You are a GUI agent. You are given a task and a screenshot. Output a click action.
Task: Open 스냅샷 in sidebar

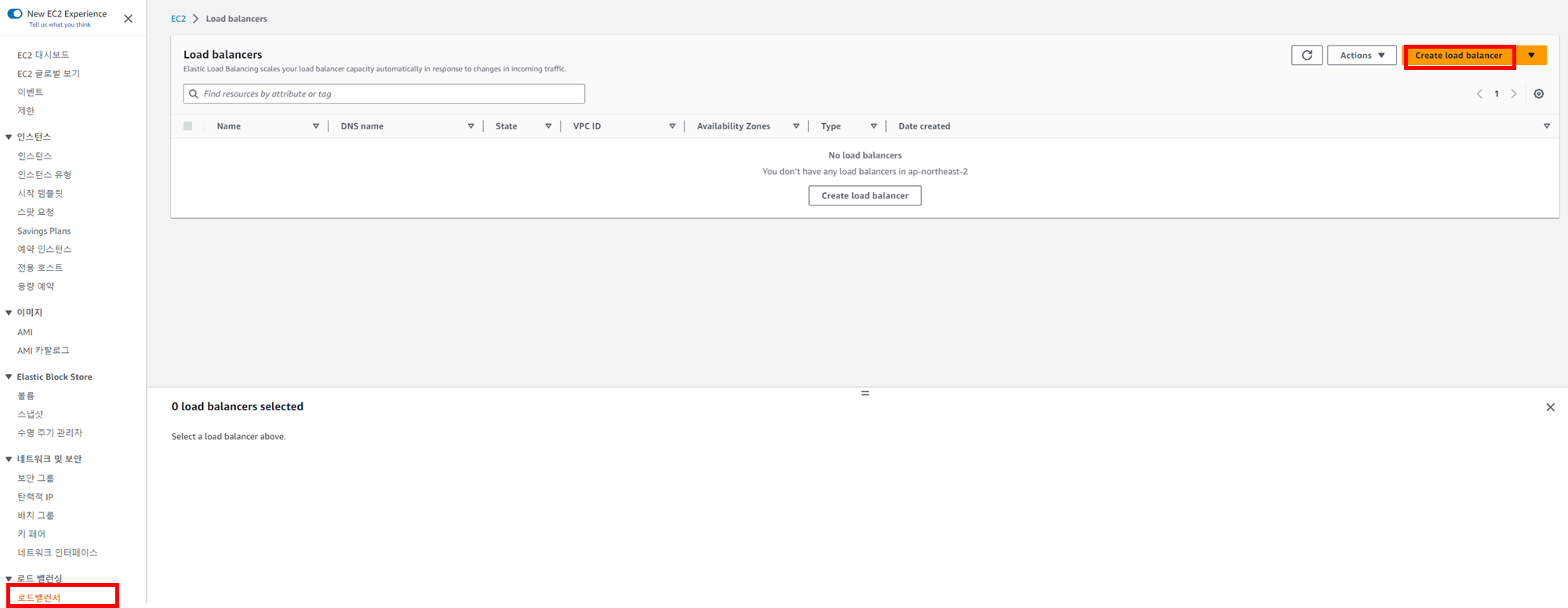31,414
